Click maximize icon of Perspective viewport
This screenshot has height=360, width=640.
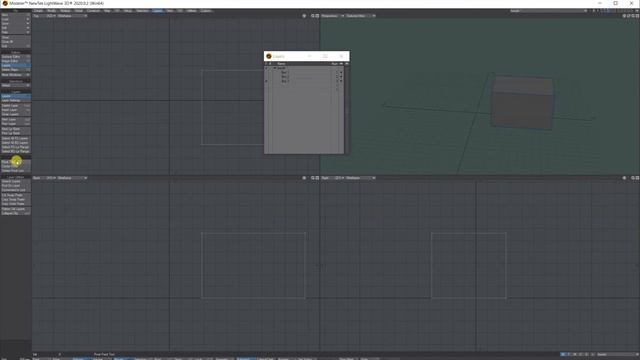coord(638,16)
